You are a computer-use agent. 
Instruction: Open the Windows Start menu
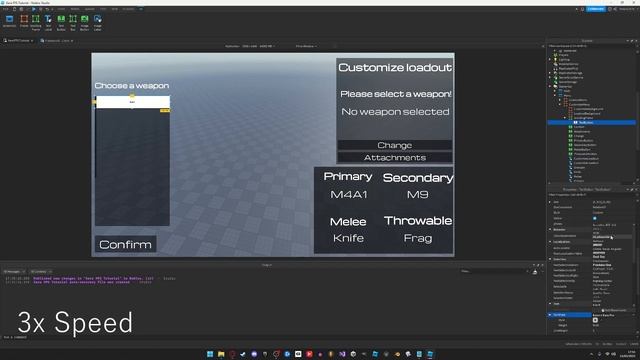210,354
